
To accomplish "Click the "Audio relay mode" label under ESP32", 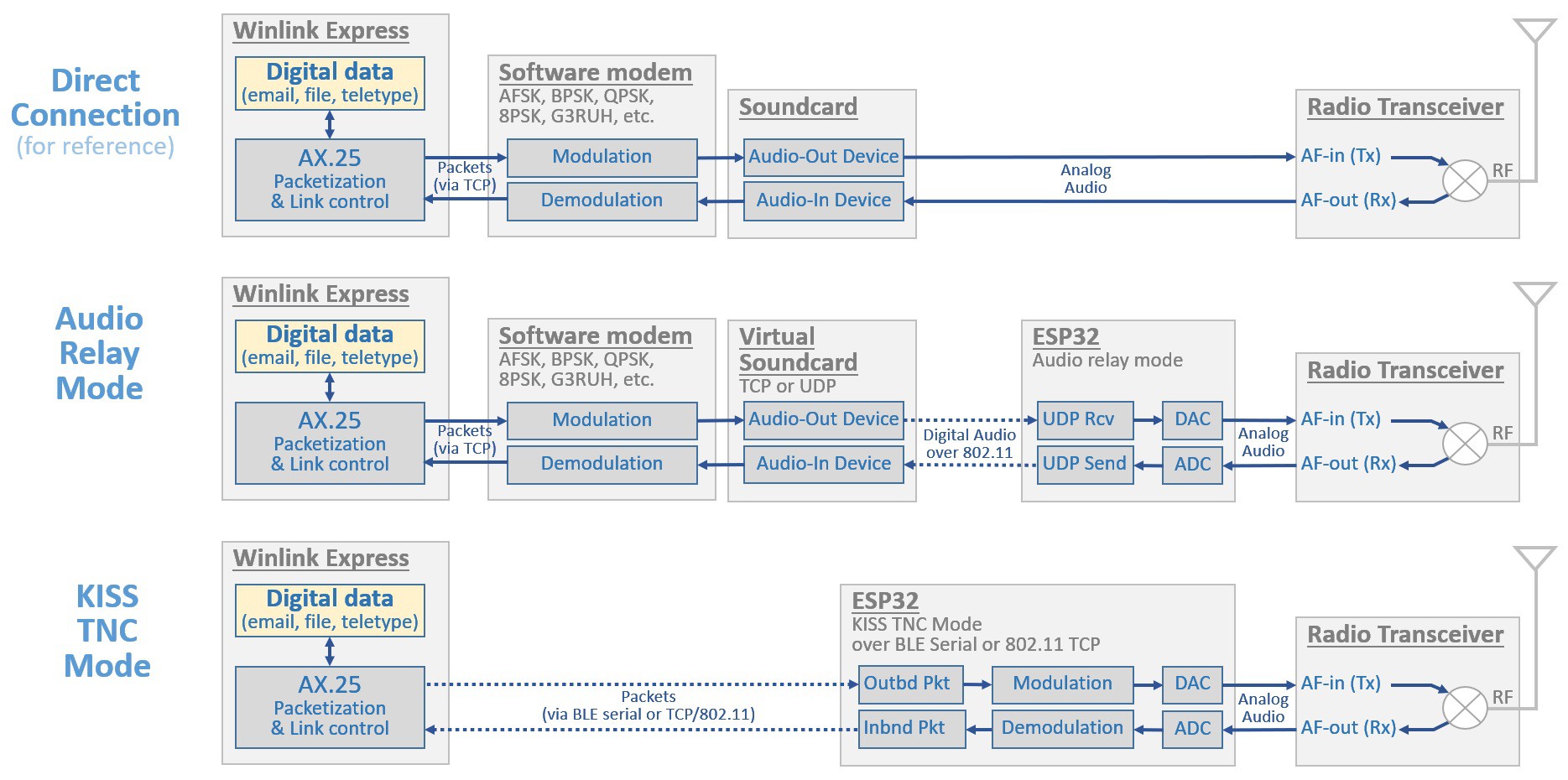I will 1107,361.
